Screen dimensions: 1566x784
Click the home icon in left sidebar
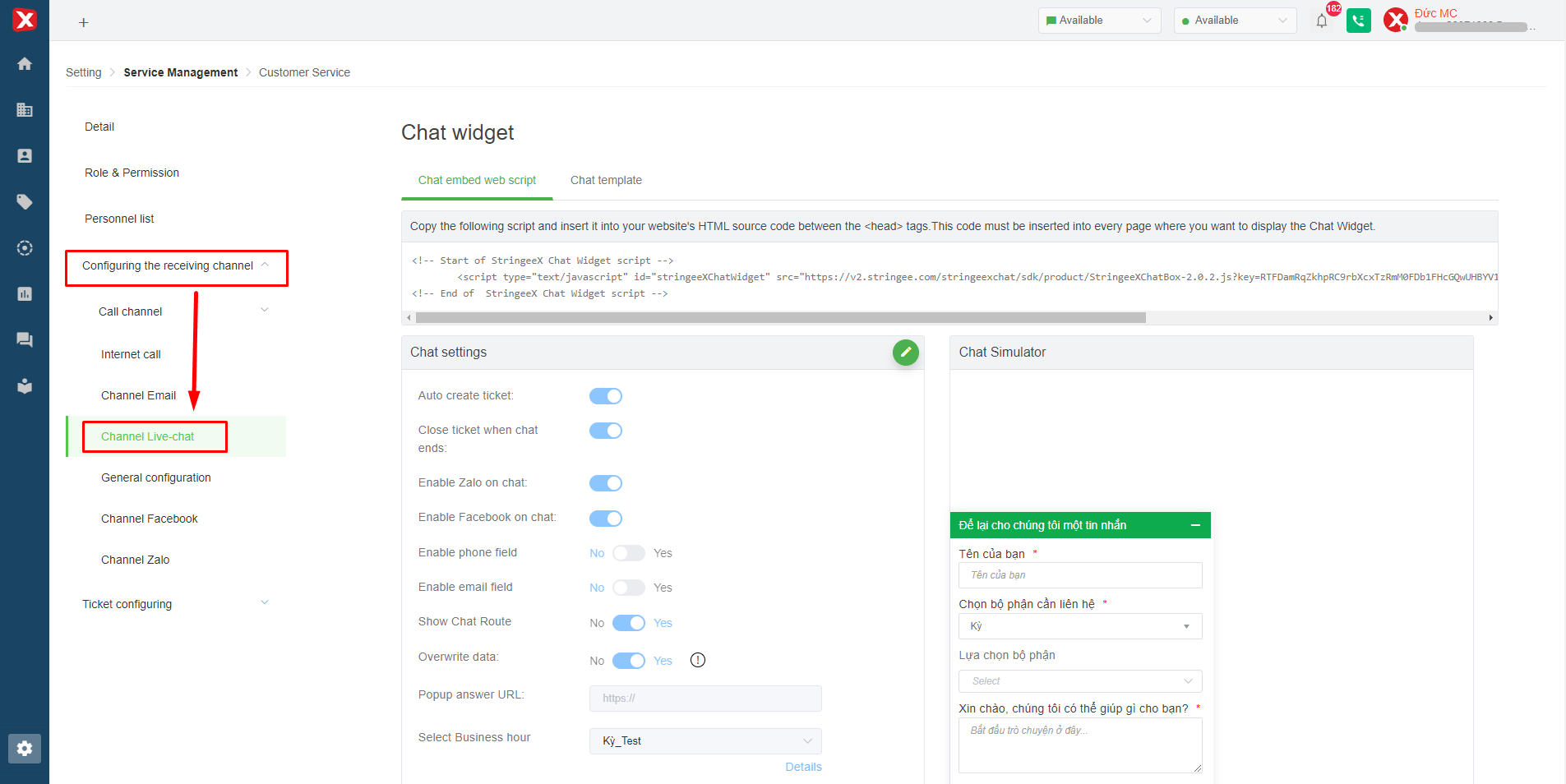coord(25,64)
